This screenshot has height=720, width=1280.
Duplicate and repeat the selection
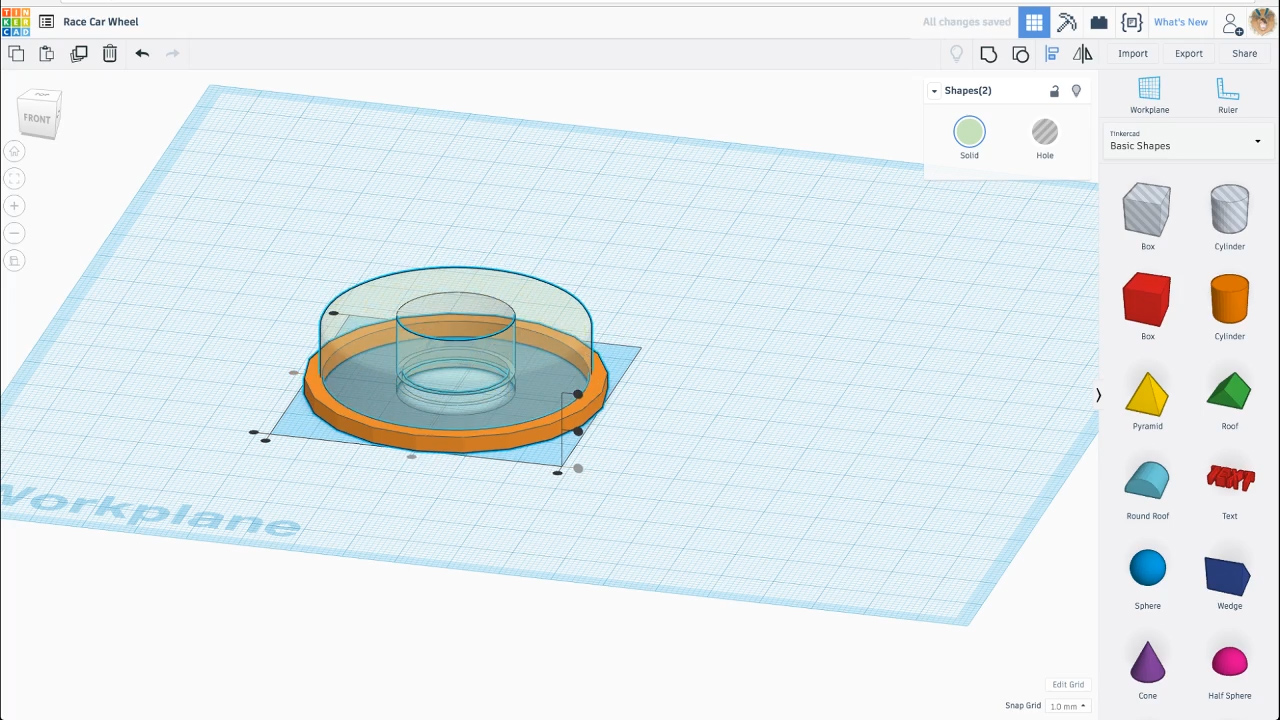79,54
